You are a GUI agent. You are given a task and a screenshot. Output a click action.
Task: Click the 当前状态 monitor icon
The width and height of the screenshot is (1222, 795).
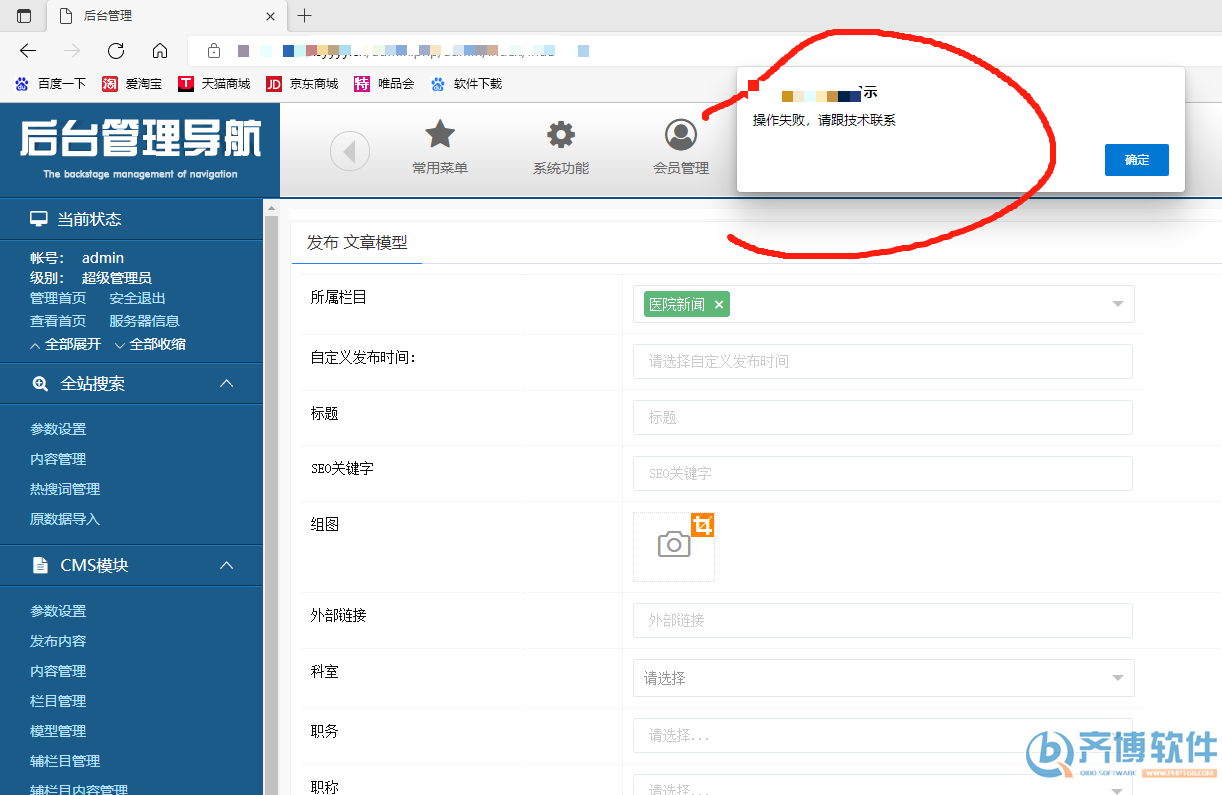pos(39,219)
